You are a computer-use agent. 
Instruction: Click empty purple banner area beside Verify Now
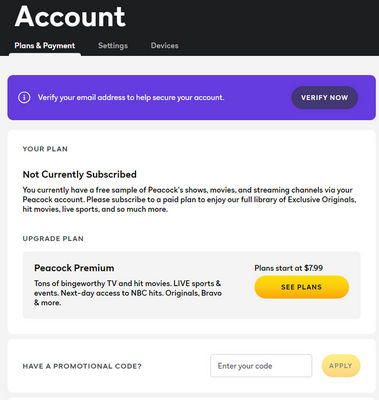(x=257, y=98)
